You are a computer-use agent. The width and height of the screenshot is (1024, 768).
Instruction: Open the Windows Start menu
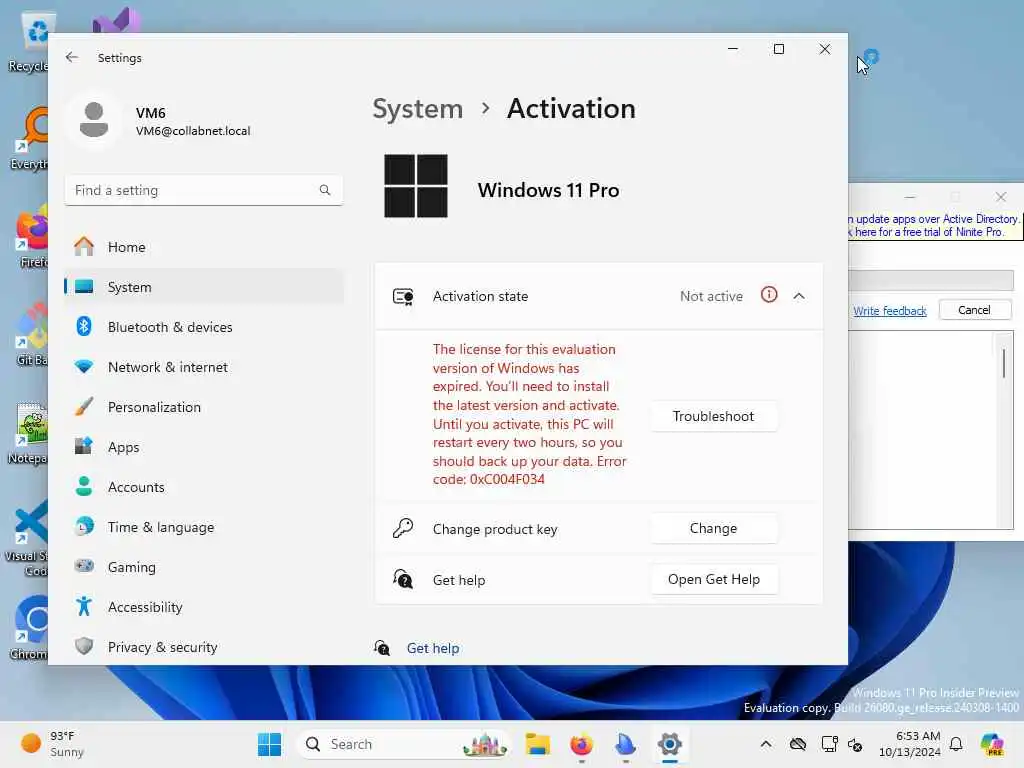[x=269, y=744]
